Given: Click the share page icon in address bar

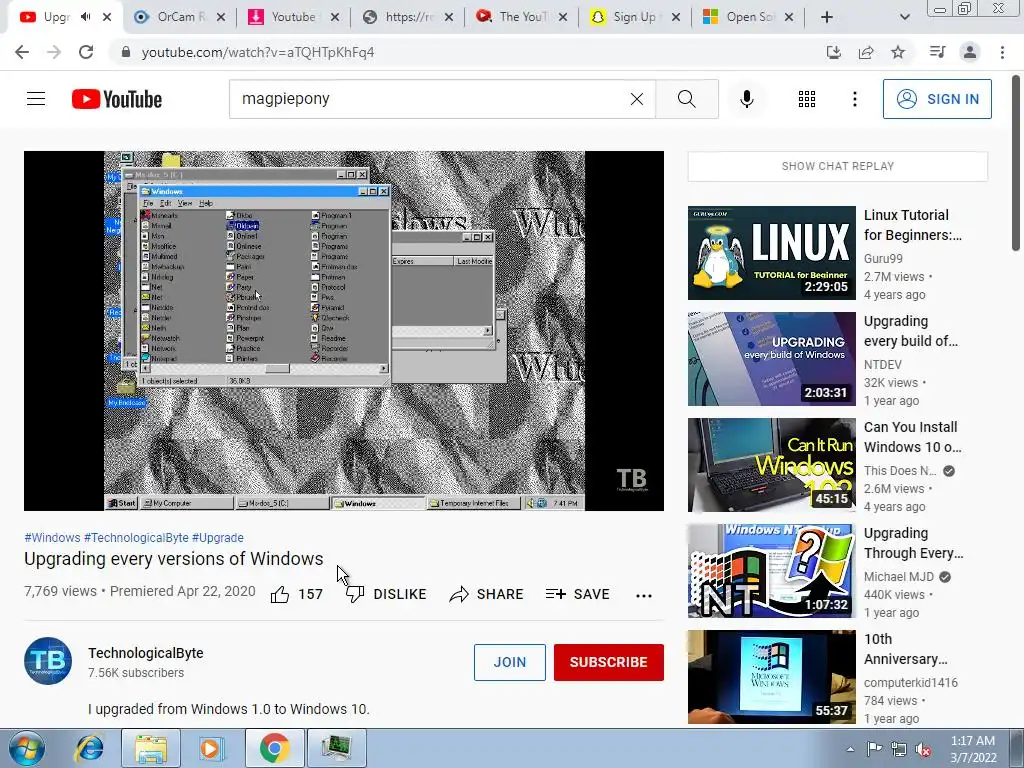Looking at the screenshot, I should point(866,52).
